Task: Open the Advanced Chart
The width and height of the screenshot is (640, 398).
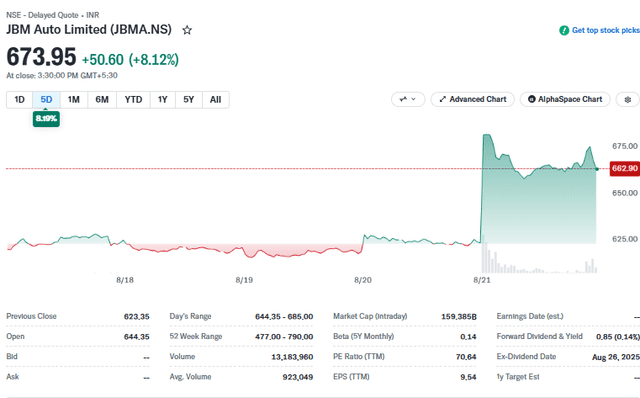Action: pyautogui.click(x=473, y=99)
